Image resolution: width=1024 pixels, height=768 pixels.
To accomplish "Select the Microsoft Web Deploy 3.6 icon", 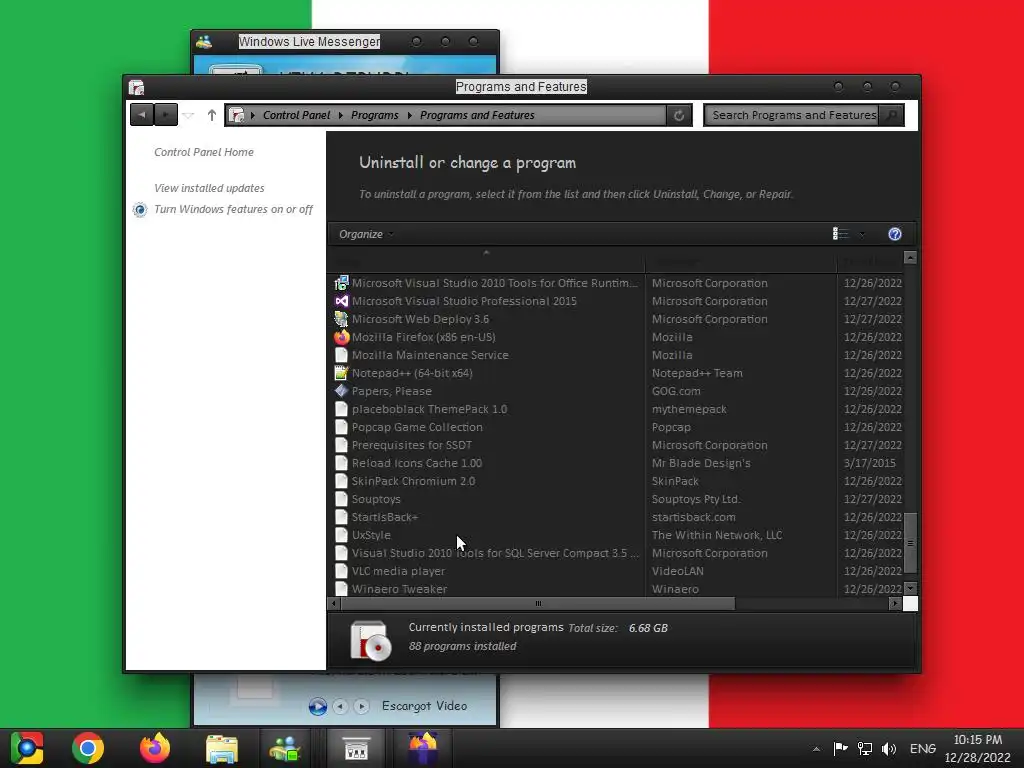I will (x=341, y=319).
